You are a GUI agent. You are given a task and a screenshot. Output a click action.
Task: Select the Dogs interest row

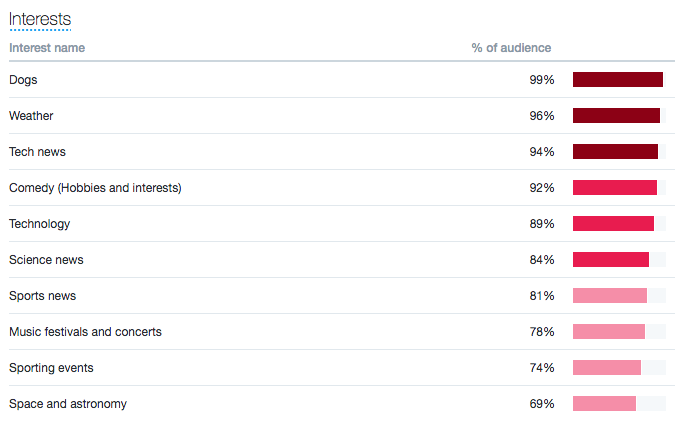[x=23, y=80]
